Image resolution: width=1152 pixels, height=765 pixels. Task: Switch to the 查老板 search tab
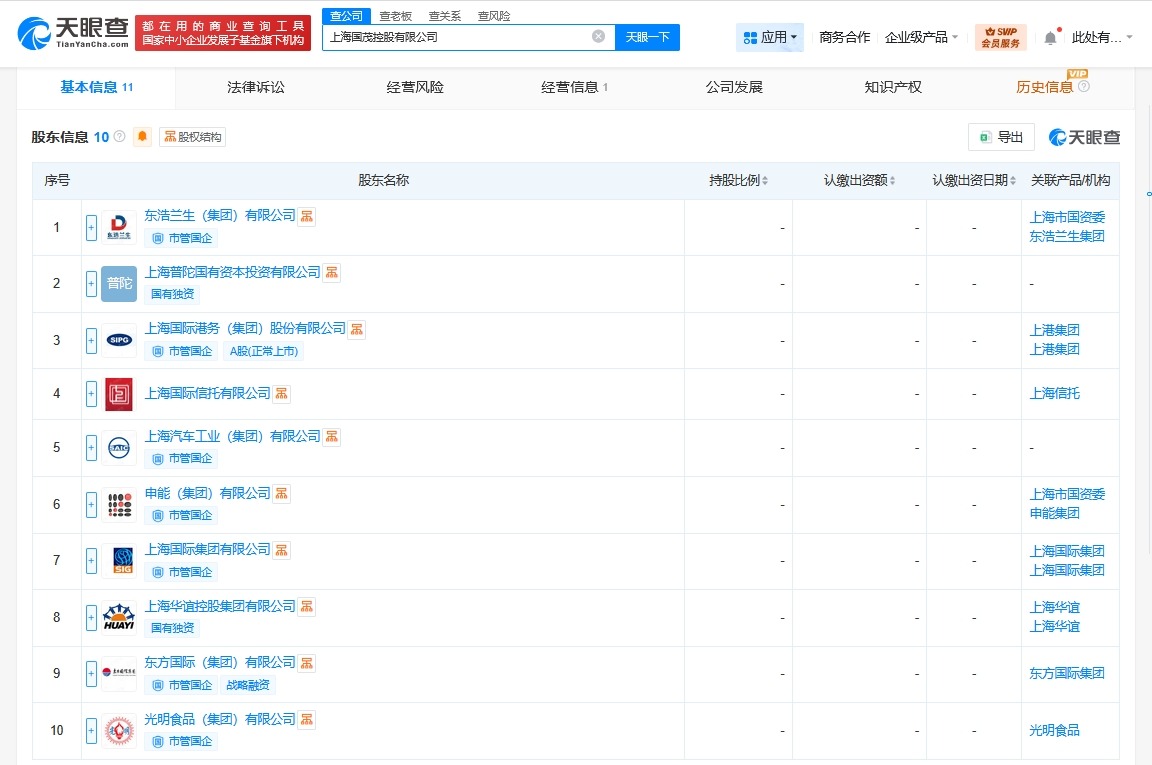click(x=395, y=15)
